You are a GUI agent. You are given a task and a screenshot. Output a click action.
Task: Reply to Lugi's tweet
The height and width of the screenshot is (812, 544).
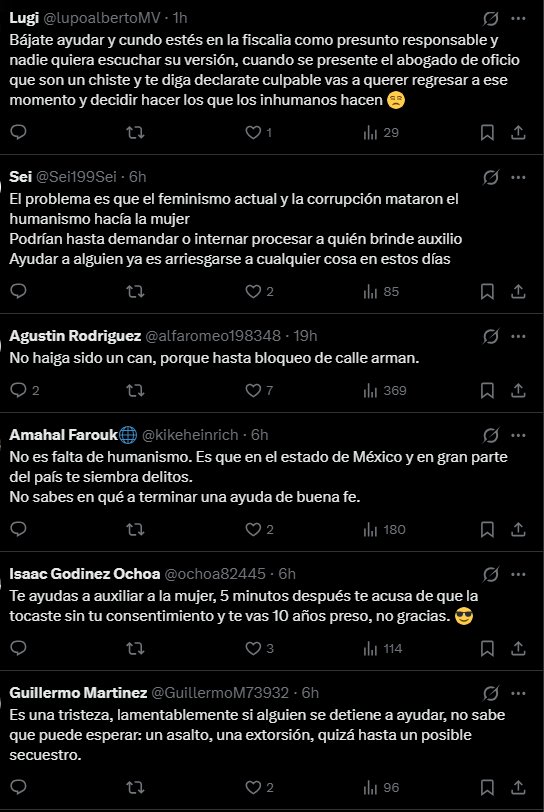[x=18, y=132]
